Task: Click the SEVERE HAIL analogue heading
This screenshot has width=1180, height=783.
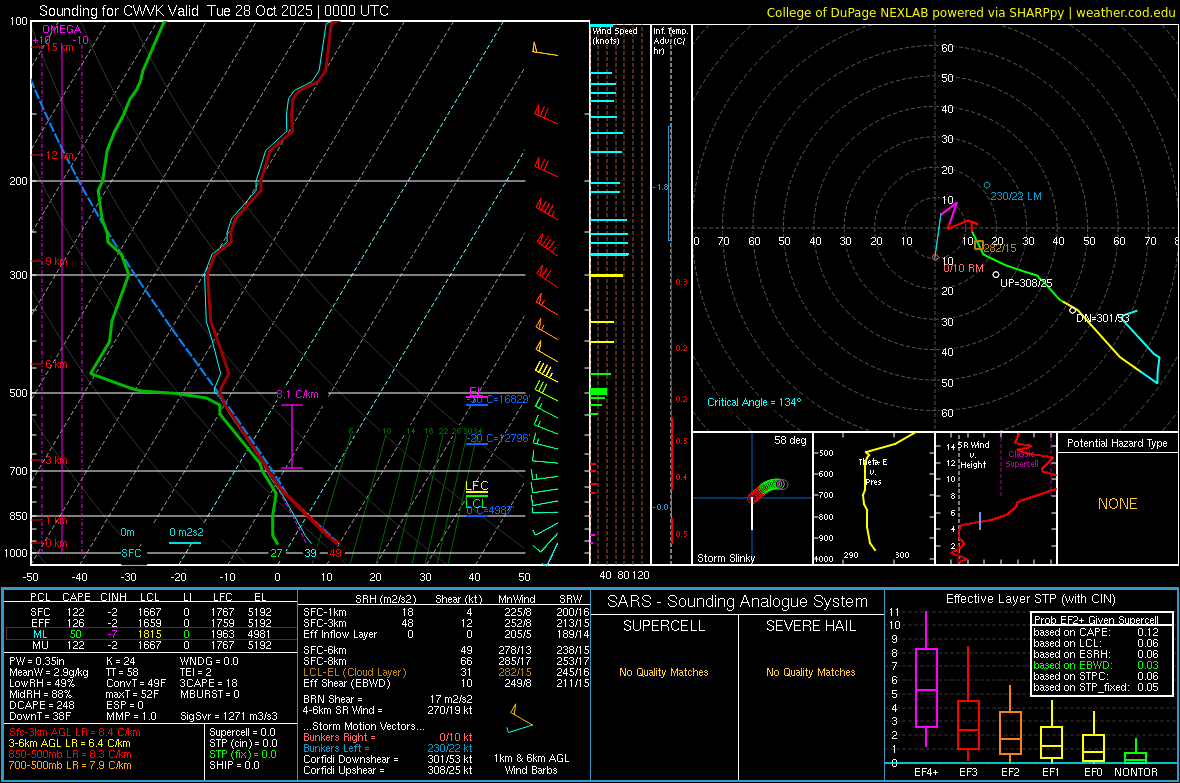Action: [810, 626]
